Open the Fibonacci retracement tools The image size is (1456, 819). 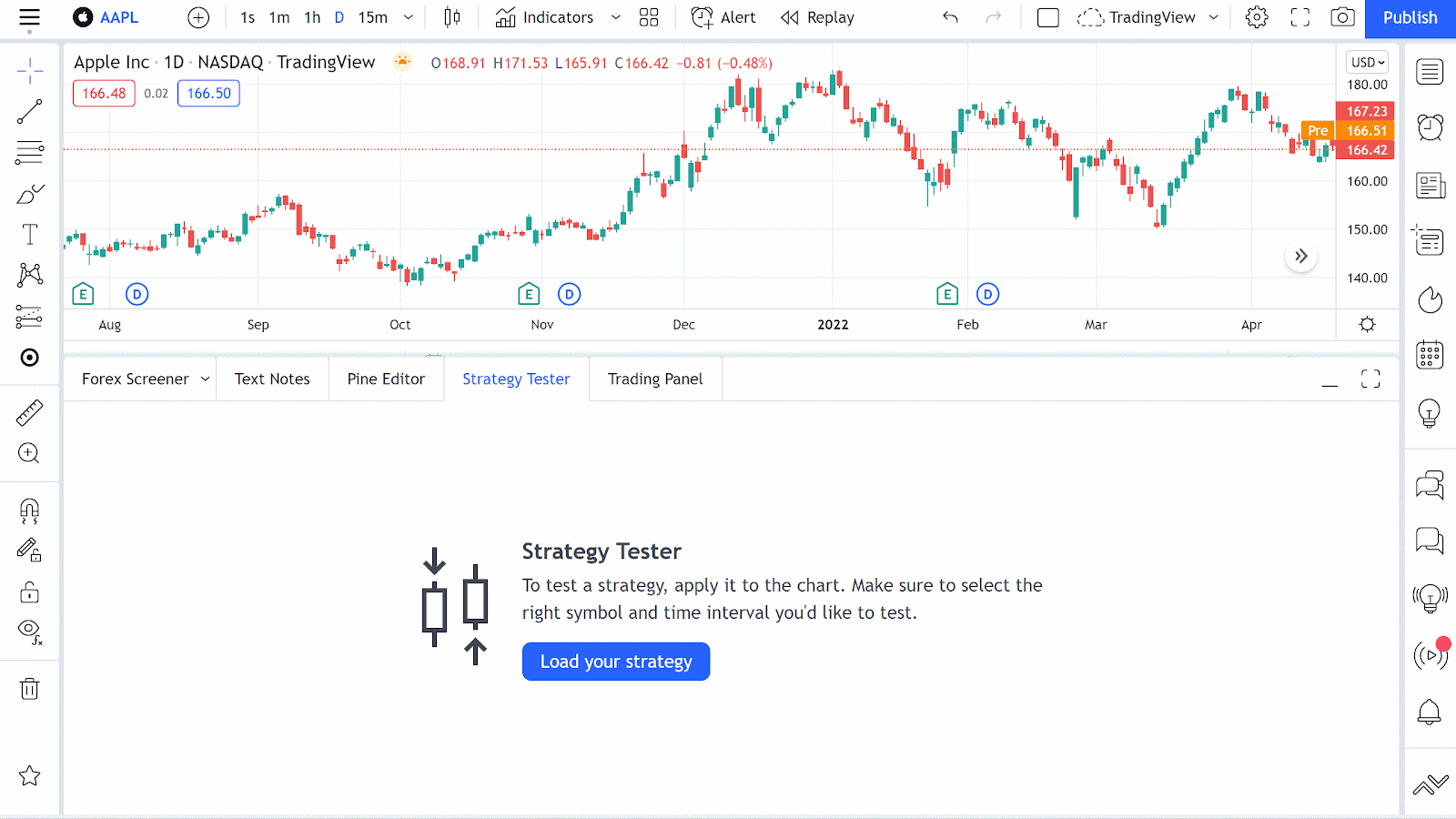click(x=29, y=153)
